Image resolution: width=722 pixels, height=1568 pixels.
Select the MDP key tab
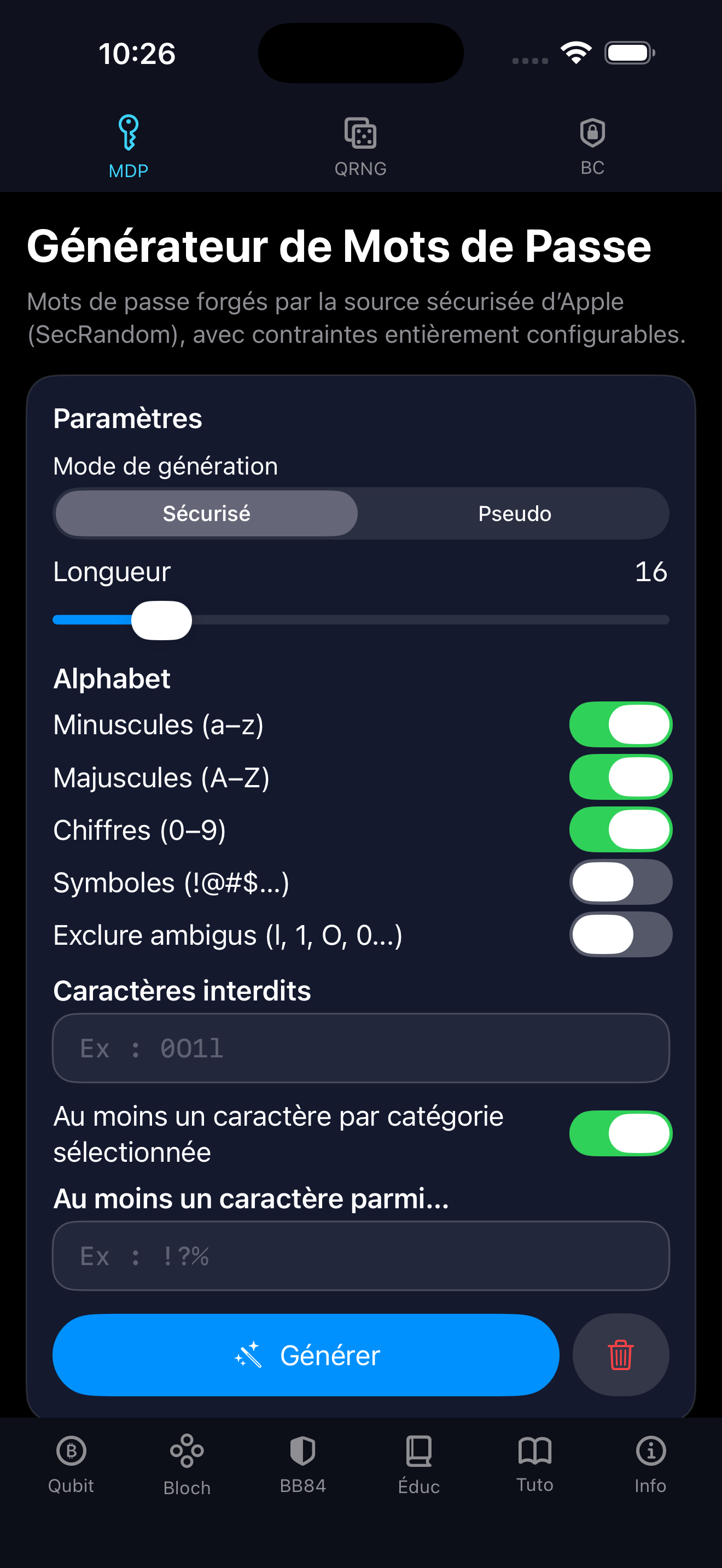tap(129, 146)
